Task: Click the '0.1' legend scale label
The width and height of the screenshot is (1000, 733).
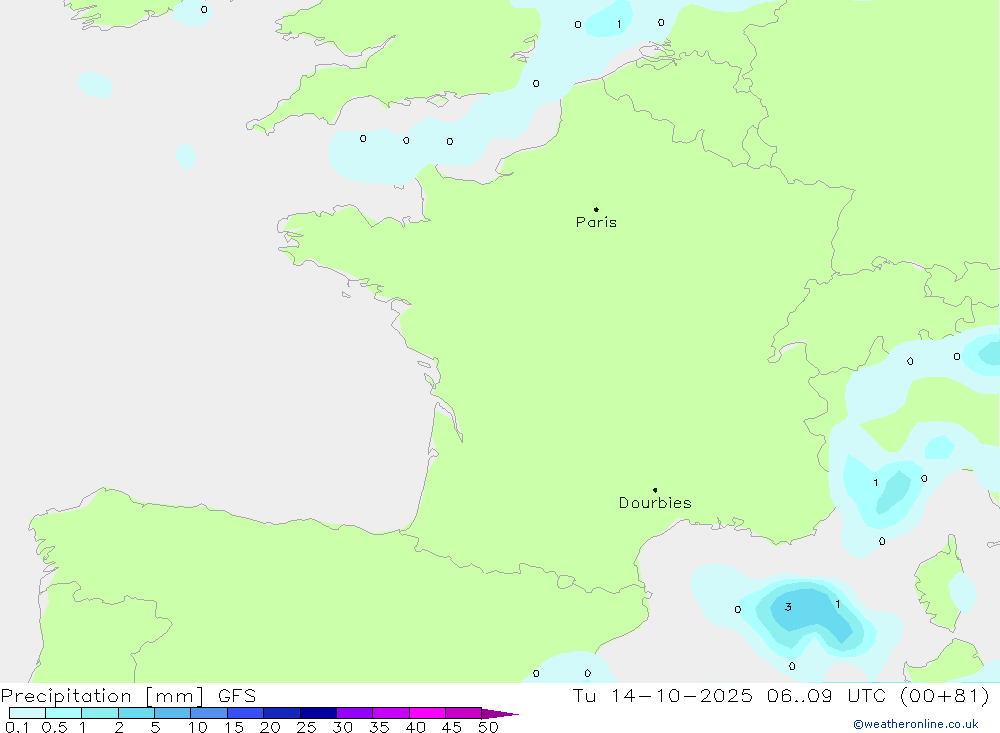Action: [x=17, y=727]
